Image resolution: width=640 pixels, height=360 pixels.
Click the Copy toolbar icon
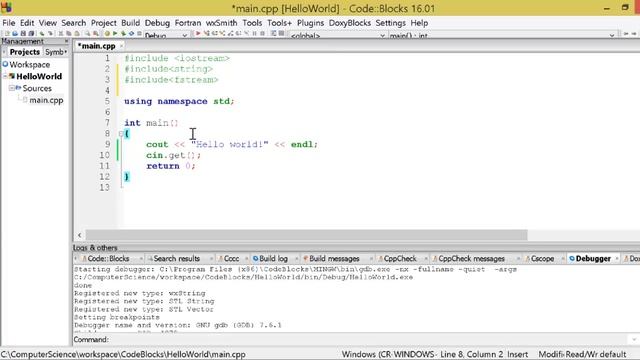(x=69, y=33)
